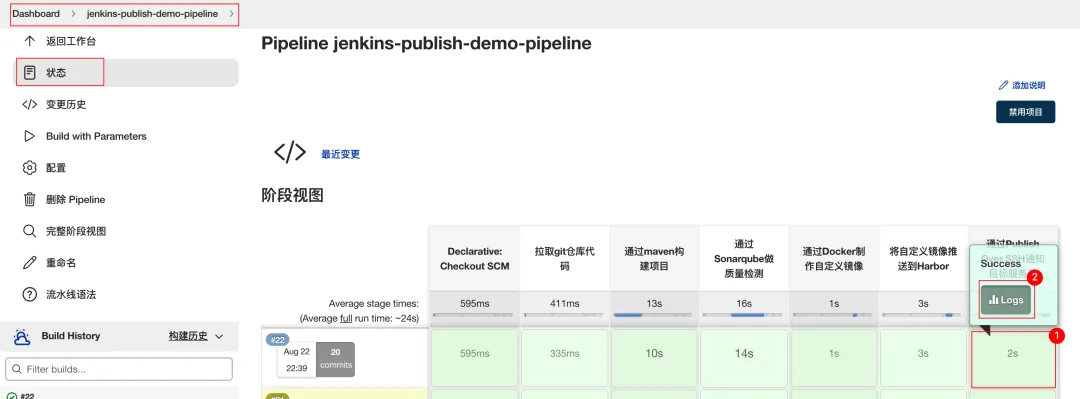This screenshot has height=399, width=1080.
Task: Click the Logs button in Success popup
Action: coord(1006,300)
